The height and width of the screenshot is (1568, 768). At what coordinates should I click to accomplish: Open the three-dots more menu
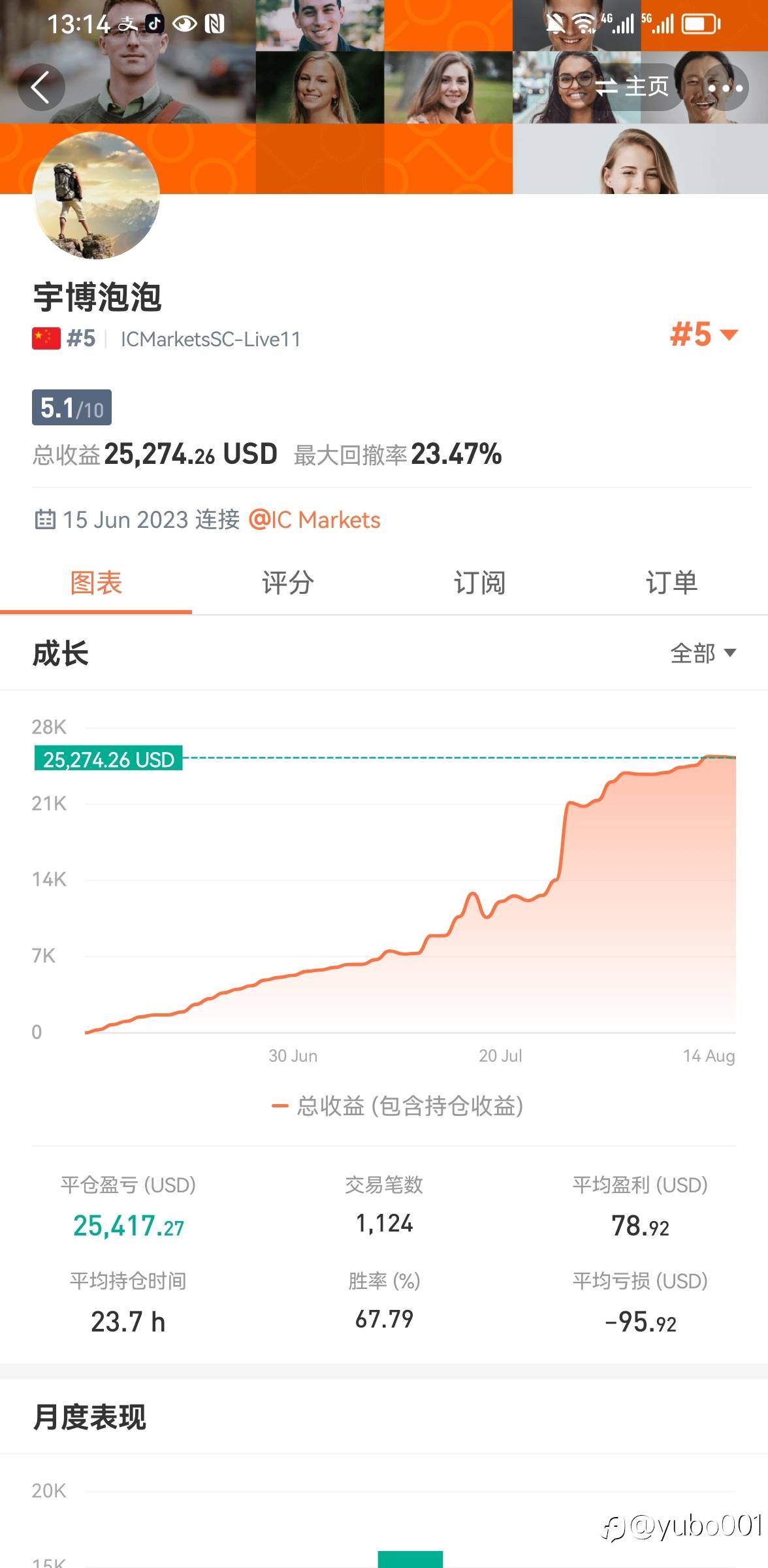click(725, 88)
